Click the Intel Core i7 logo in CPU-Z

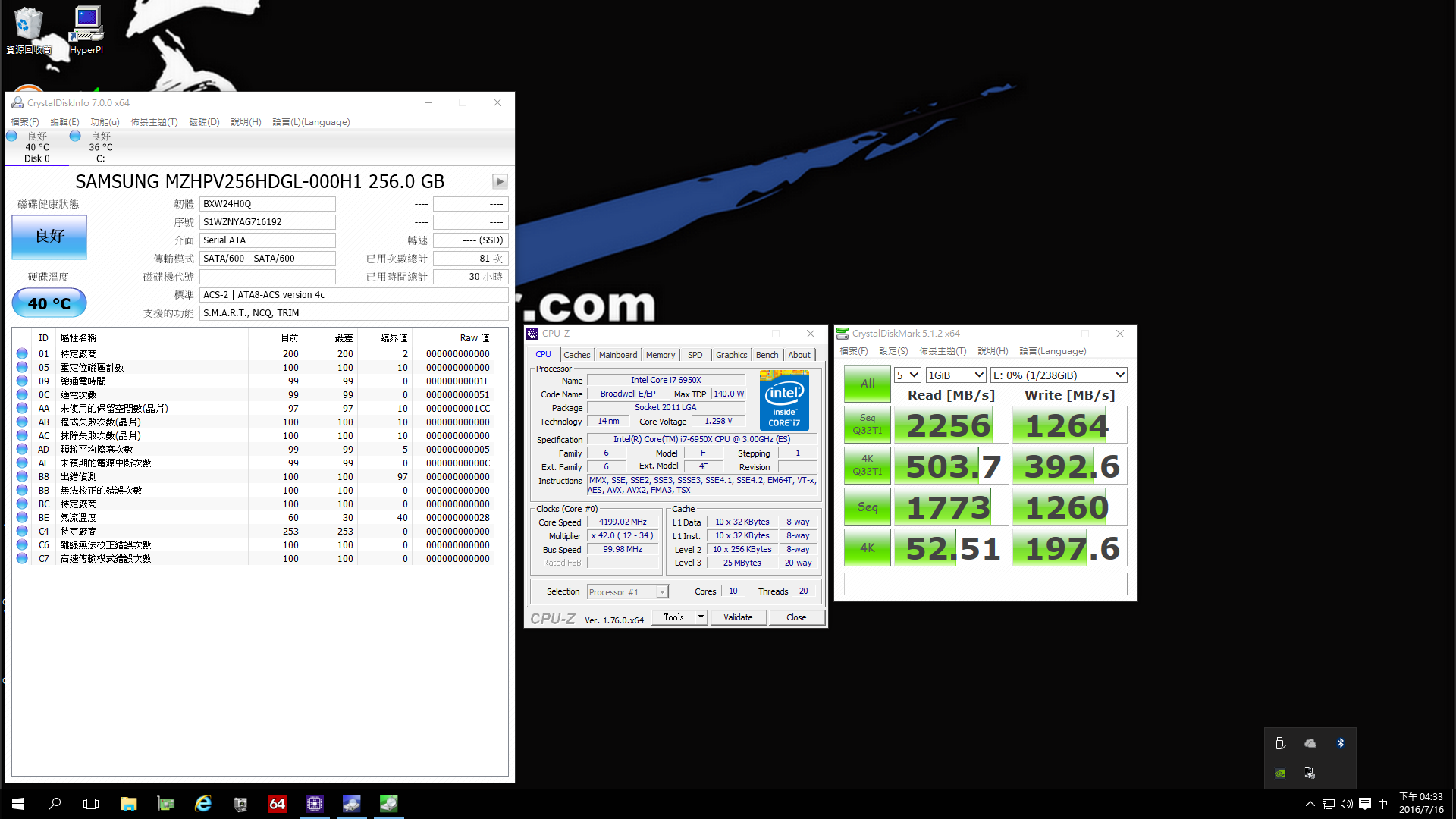(784, 400)
